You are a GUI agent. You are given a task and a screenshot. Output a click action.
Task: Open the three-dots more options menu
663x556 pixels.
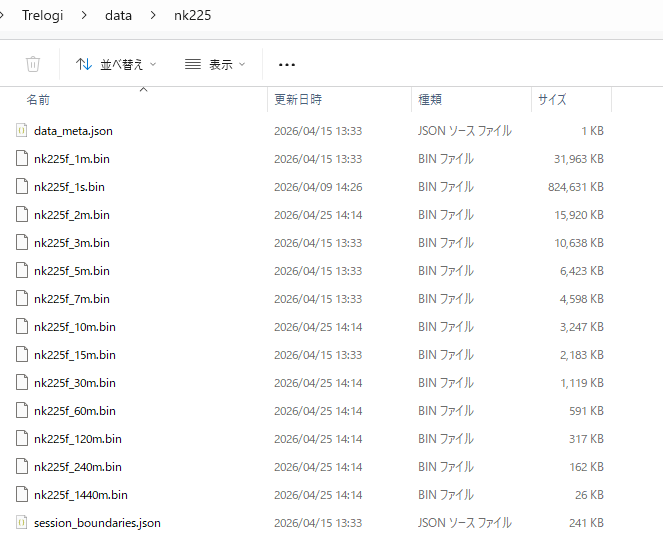click(287, 65)
